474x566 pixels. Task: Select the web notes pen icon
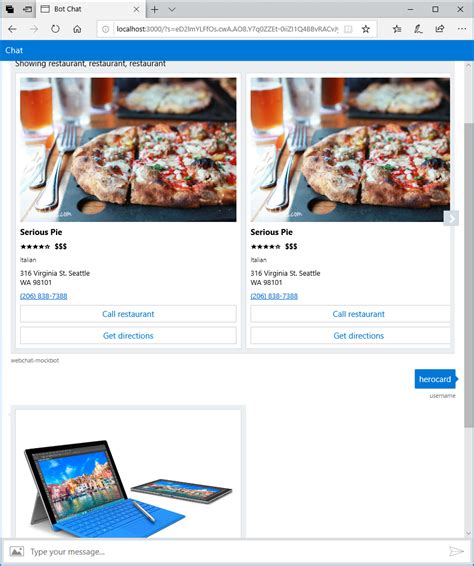[x=418, y=29]
